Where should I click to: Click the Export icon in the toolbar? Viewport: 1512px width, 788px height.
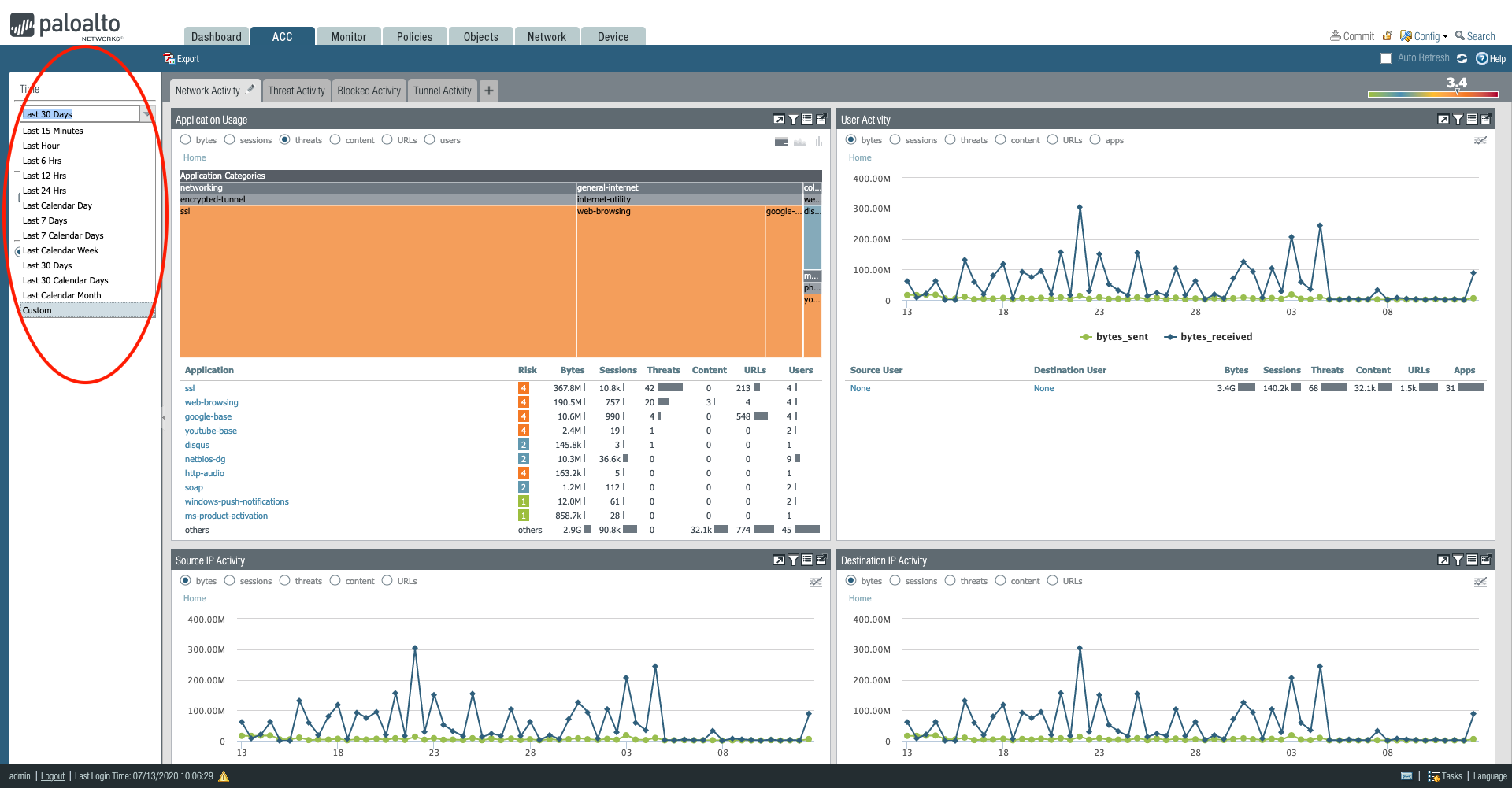pos(169,59)
